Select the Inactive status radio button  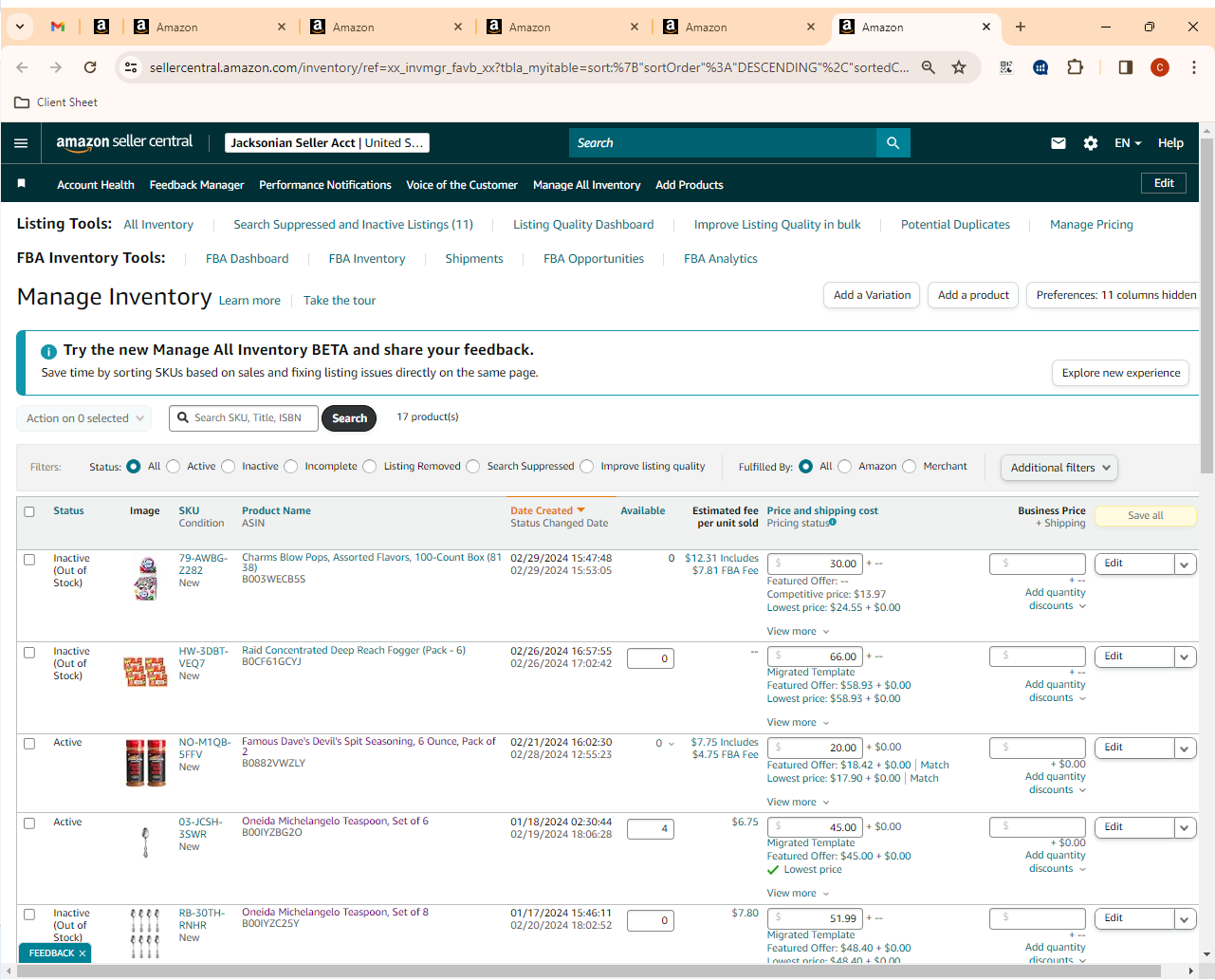point(229,467)
